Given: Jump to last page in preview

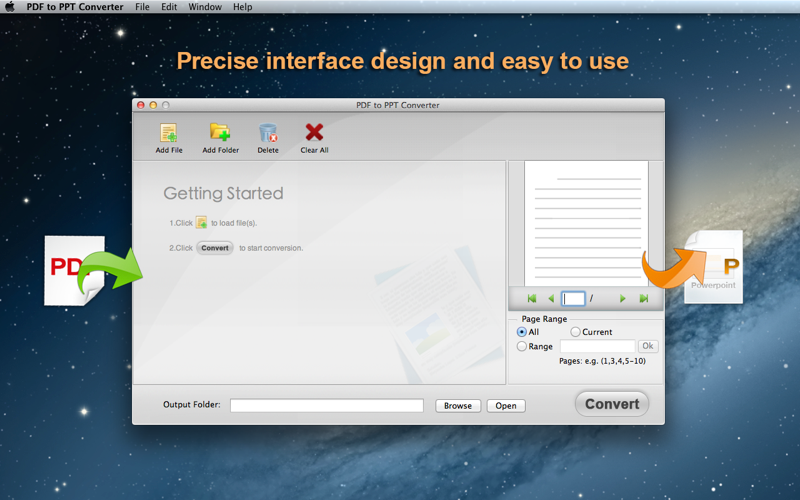Looking at the screenshot, I should click(643, 299).
